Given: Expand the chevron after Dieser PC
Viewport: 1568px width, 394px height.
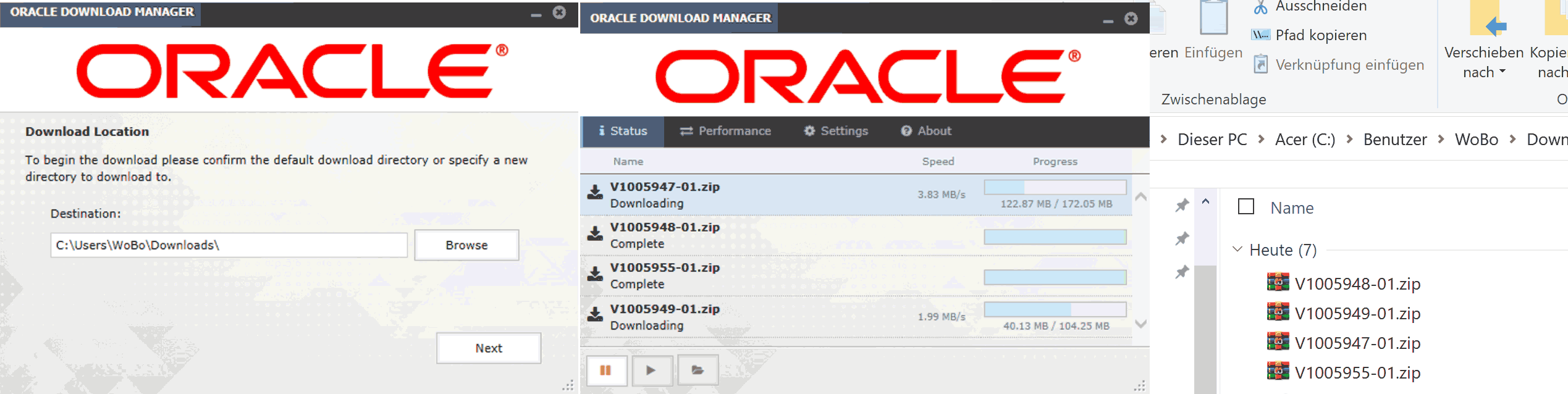Looking at the screenshot, I should click(1261, 140).
